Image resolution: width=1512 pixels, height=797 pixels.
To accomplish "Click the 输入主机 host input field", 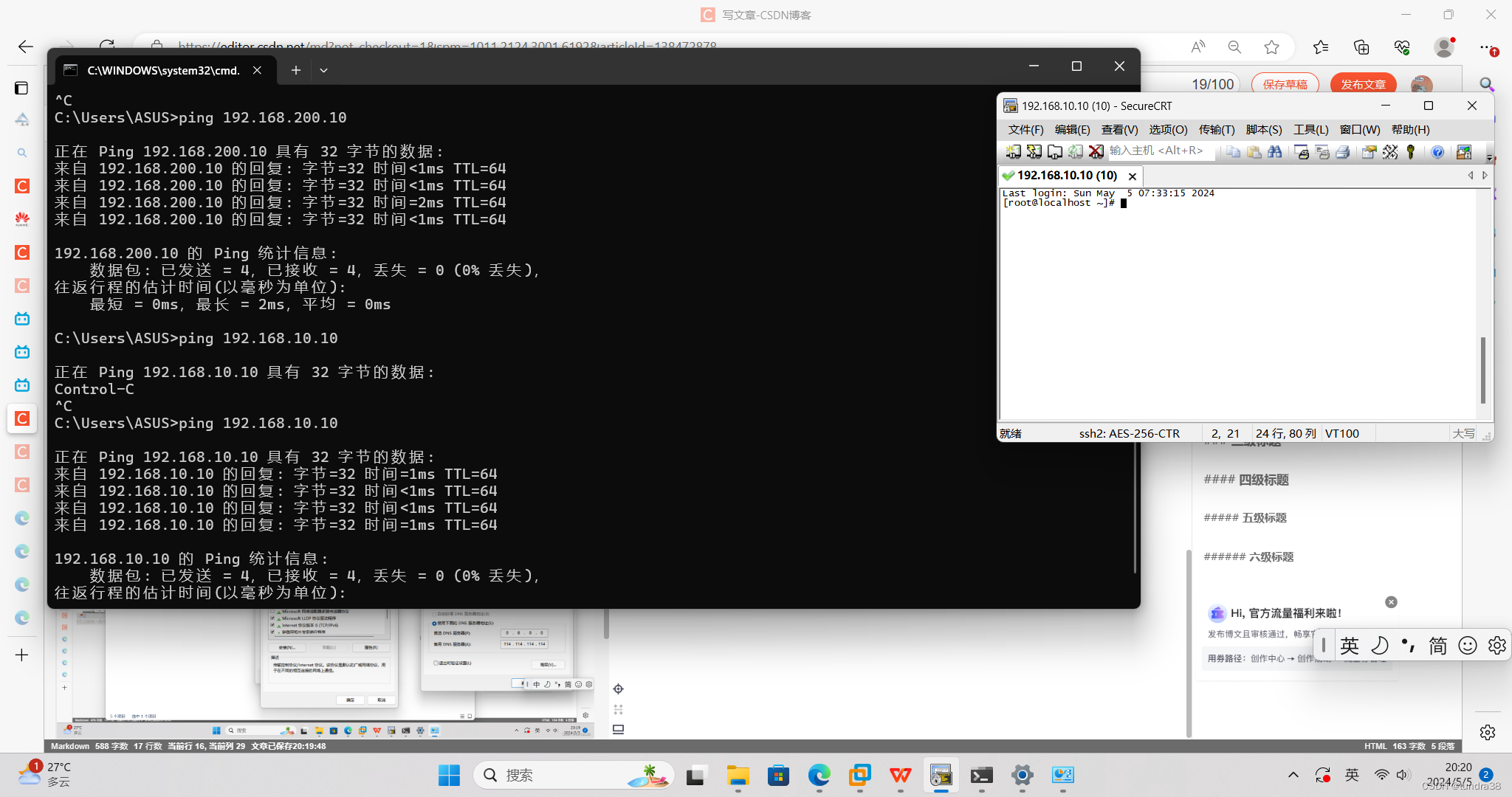I will 1161,151.
